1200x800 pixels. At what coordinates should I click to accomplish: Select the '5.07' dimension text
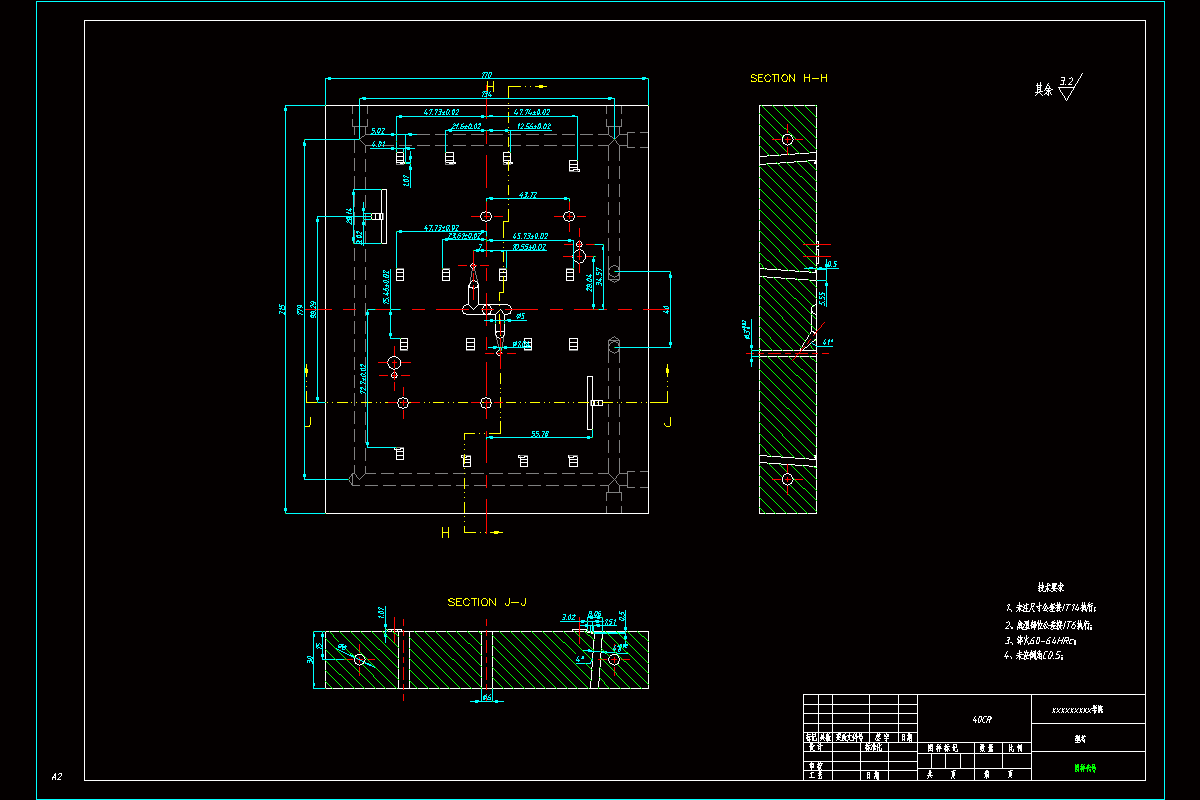pyautogui.click(x=378, y=131)
